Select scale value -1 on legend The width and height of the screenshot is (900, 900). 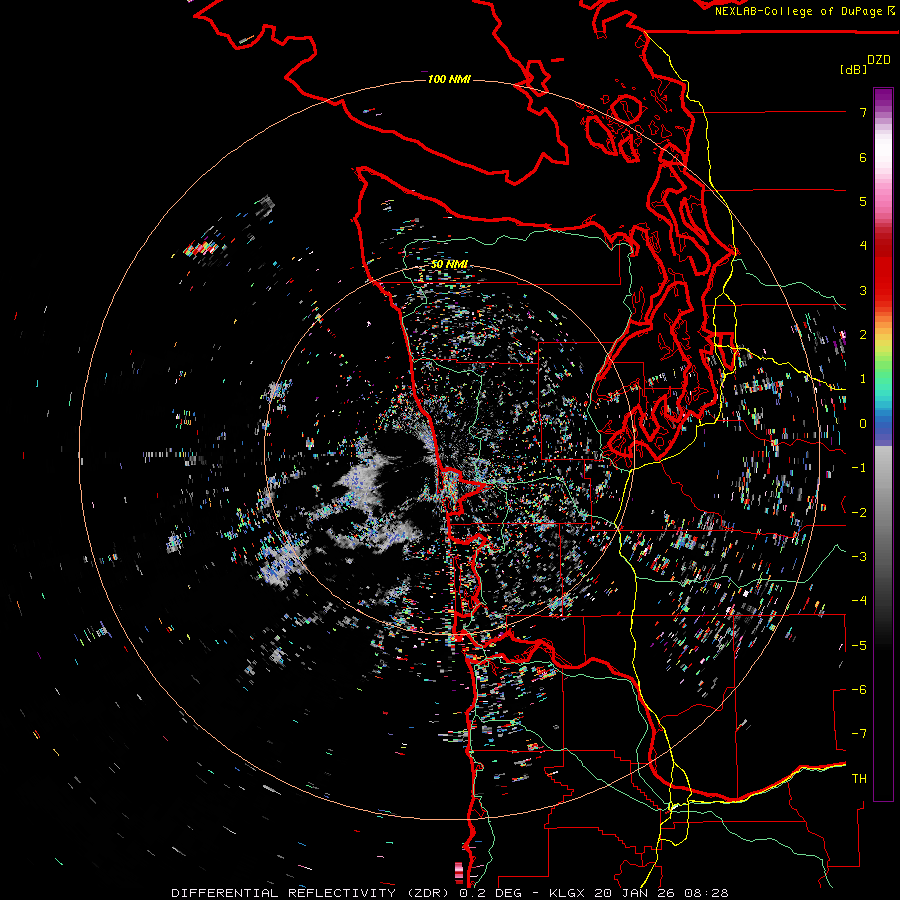point(859,468)
